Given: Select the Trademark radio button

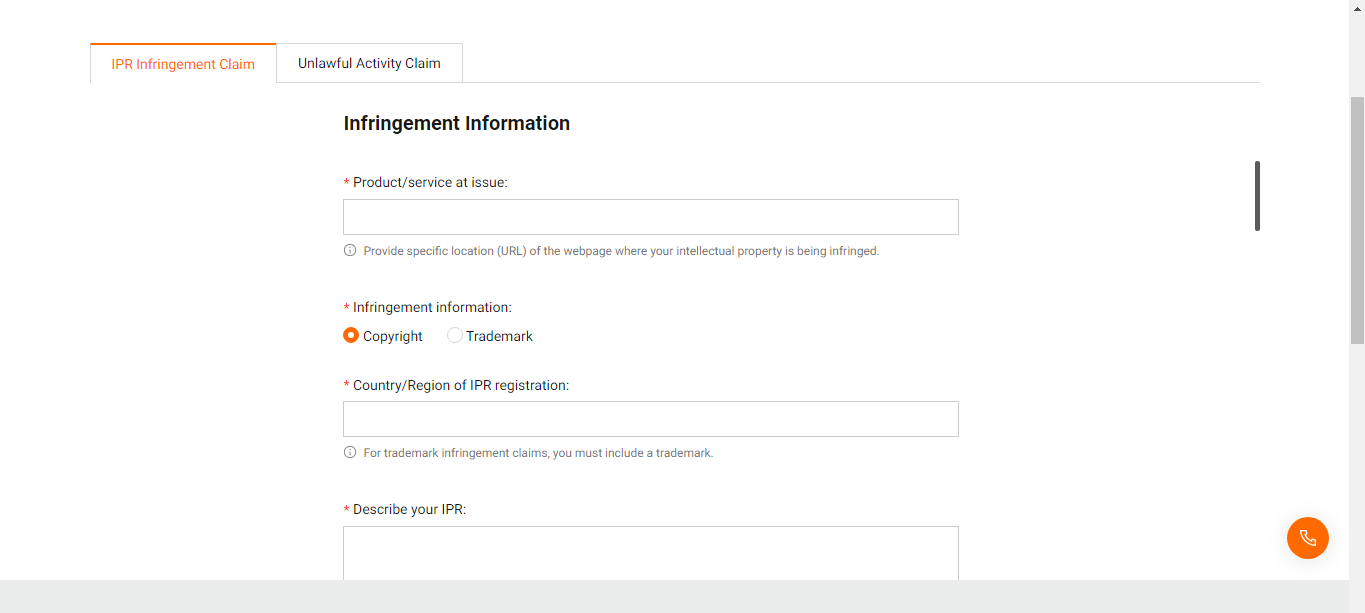Looking at the screenshot, I should pos(455,336).
